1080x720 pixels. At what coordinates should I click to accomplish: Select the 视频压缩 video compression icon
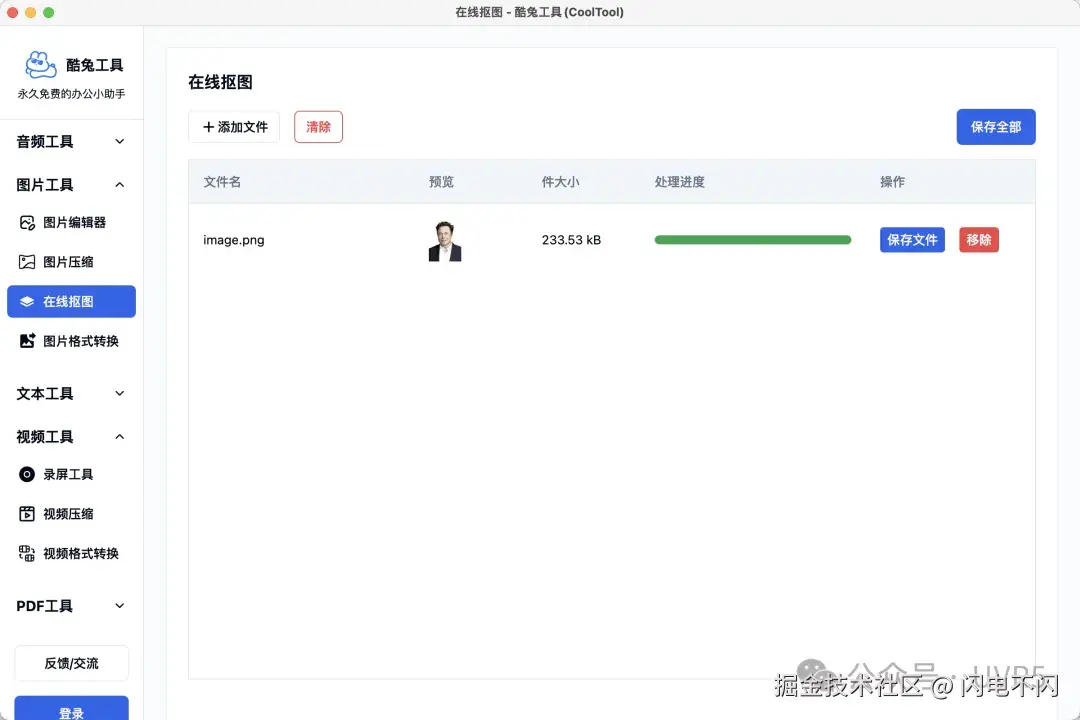[x=27, y=513]
